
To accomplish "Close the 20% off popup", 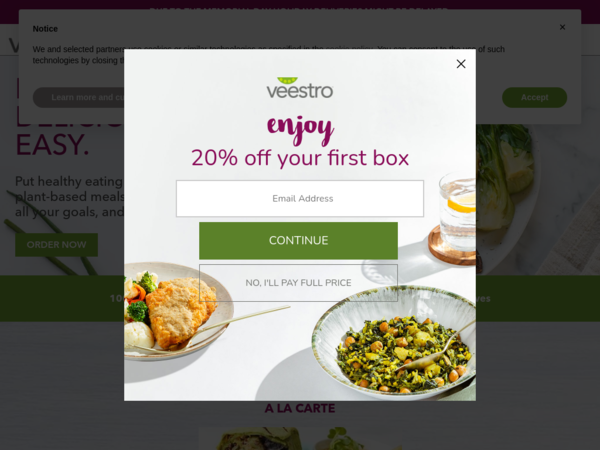I will coord(461,64).
